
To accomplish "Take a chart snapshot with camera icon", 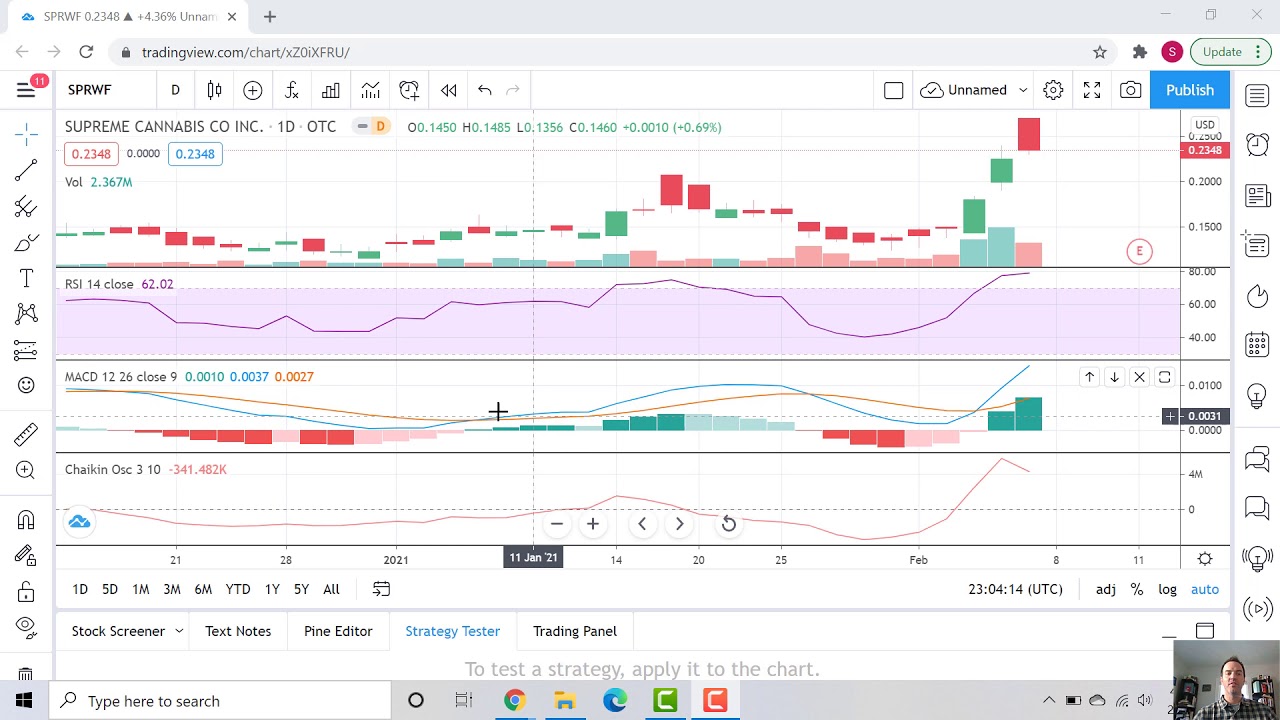I will coord(1130,90).
